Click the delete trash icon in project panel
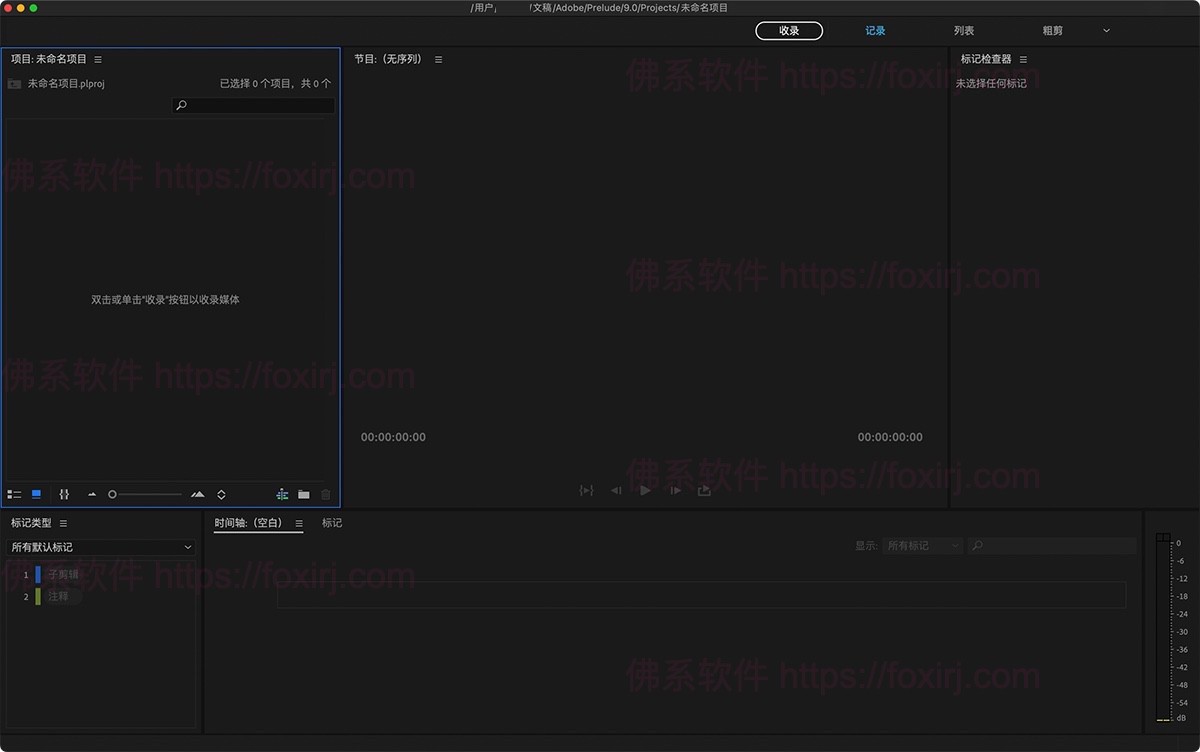This screenshot has height=752, width=1200. coord(326,494)
